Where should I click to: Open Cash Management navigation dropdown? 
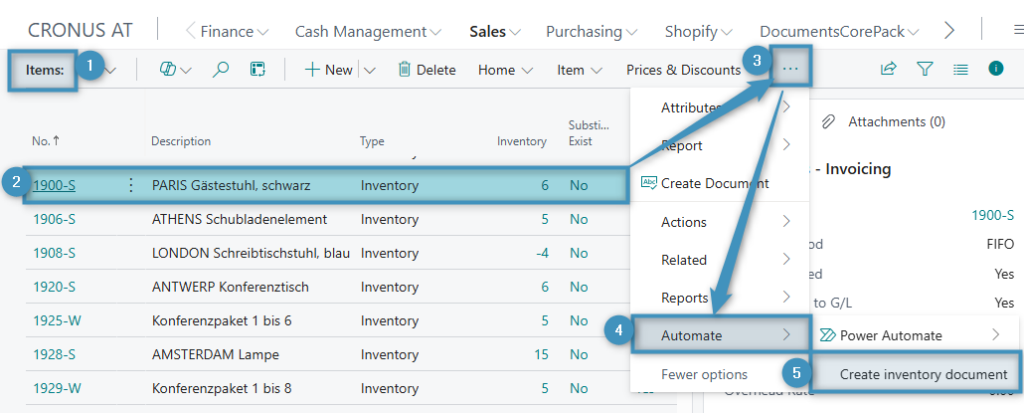[x=368, y=31]
